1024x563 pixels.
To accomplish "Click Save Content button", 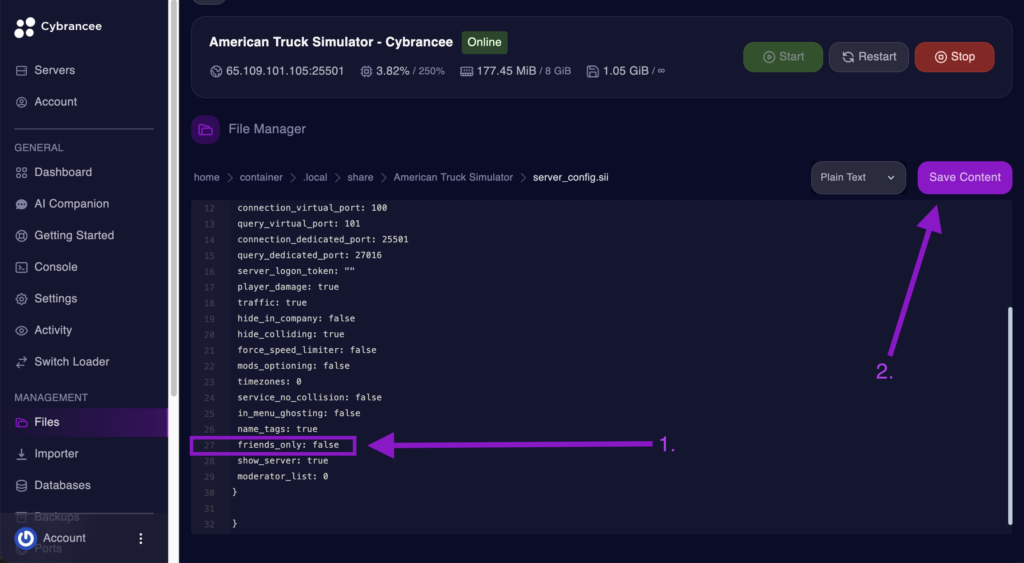I will pos(965,178).
